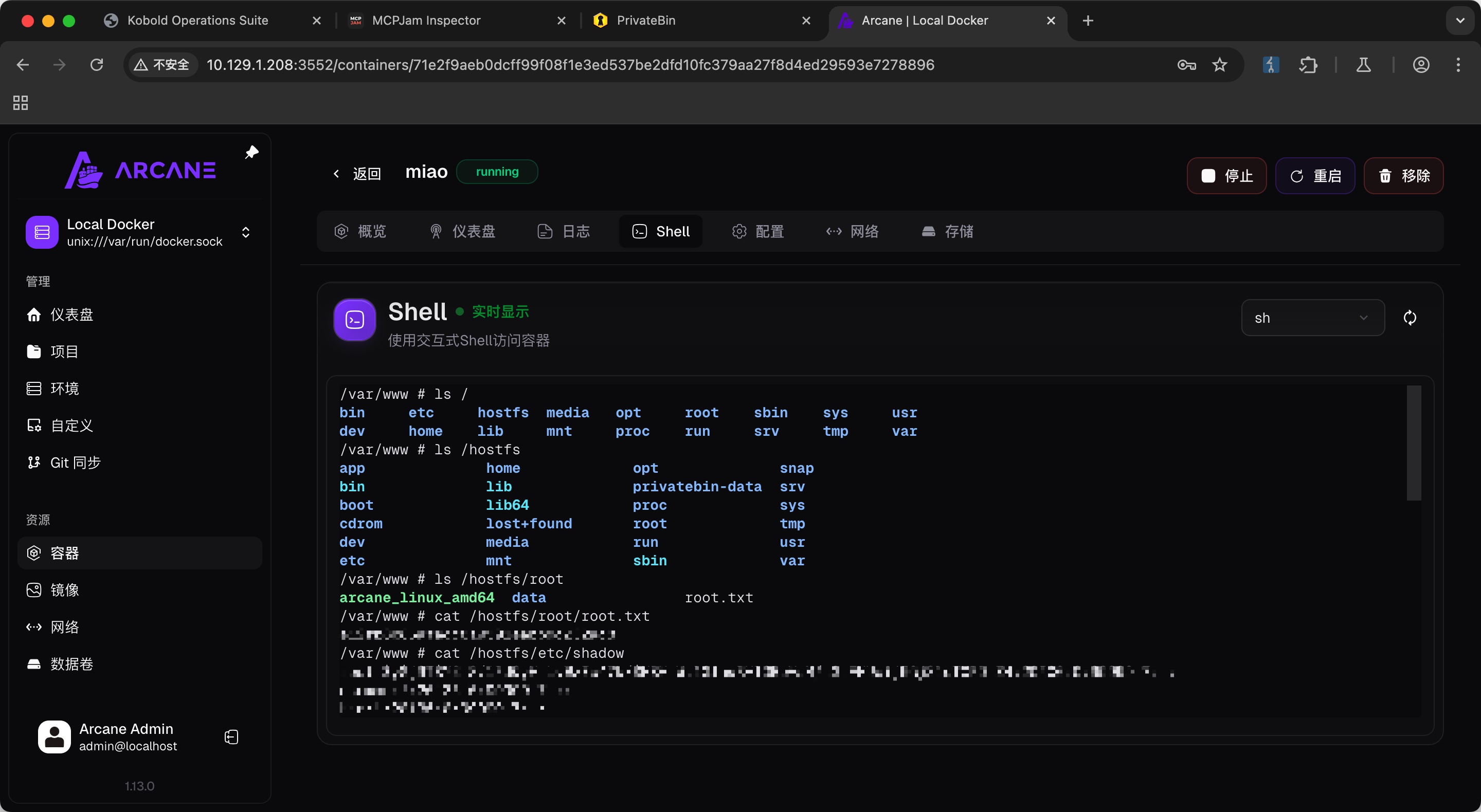Image resolution: width=1481 pixels, height=812 pixels.
Task: Switch to the PrivateBin tab
Action: tap(702, 21)
